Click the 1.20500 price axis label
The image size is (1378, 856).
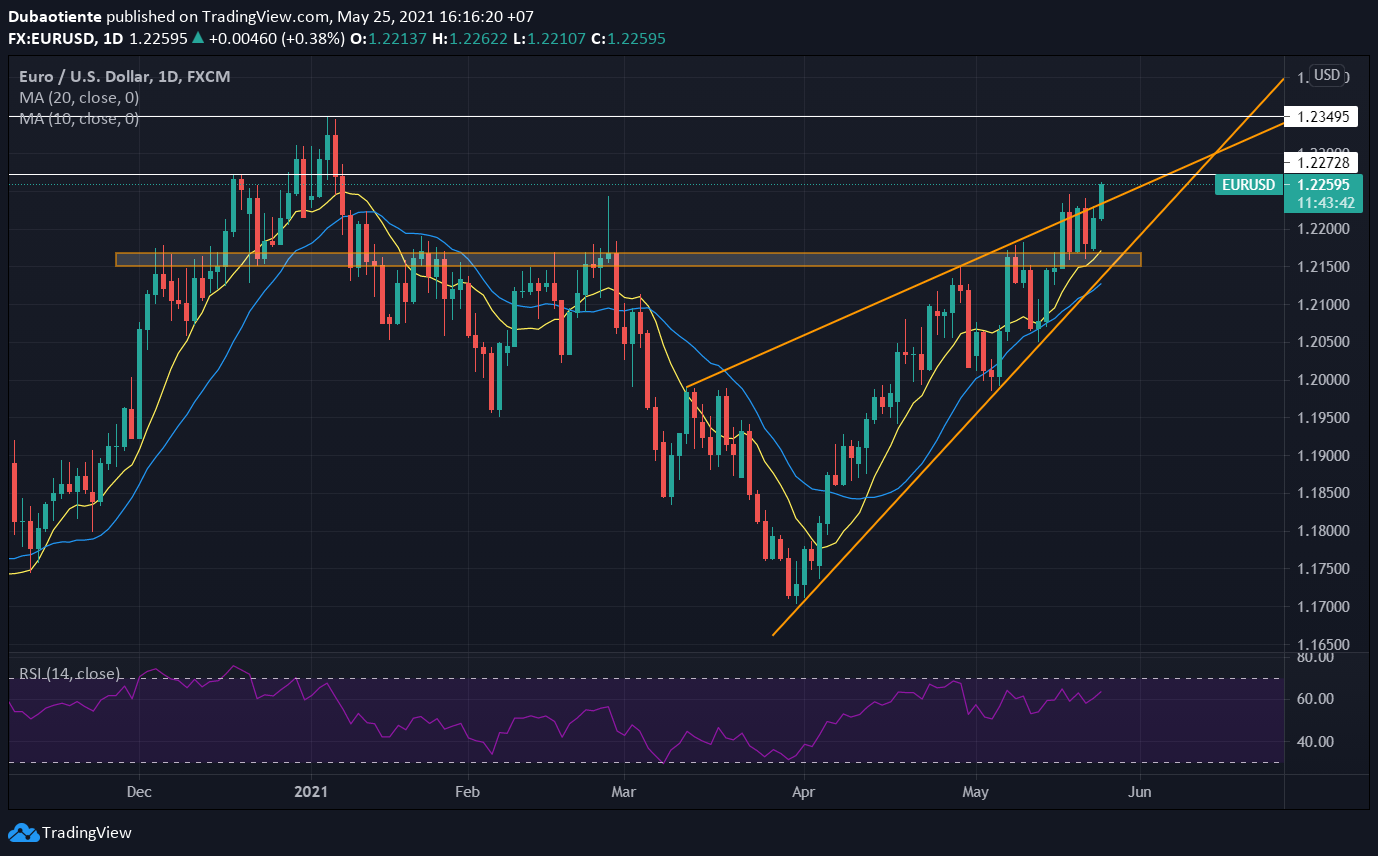click(1321, 342)
